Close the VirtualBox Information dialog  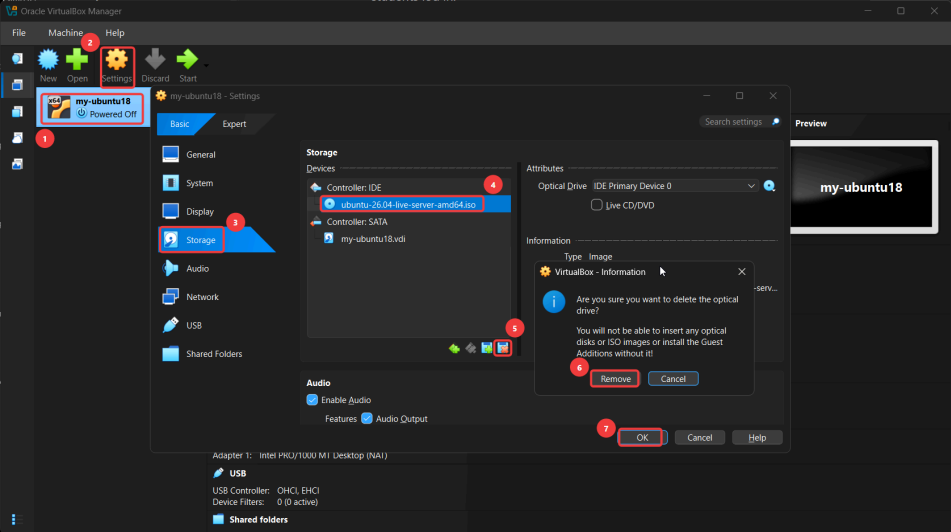pyautogui.click(x=742, y=272)
